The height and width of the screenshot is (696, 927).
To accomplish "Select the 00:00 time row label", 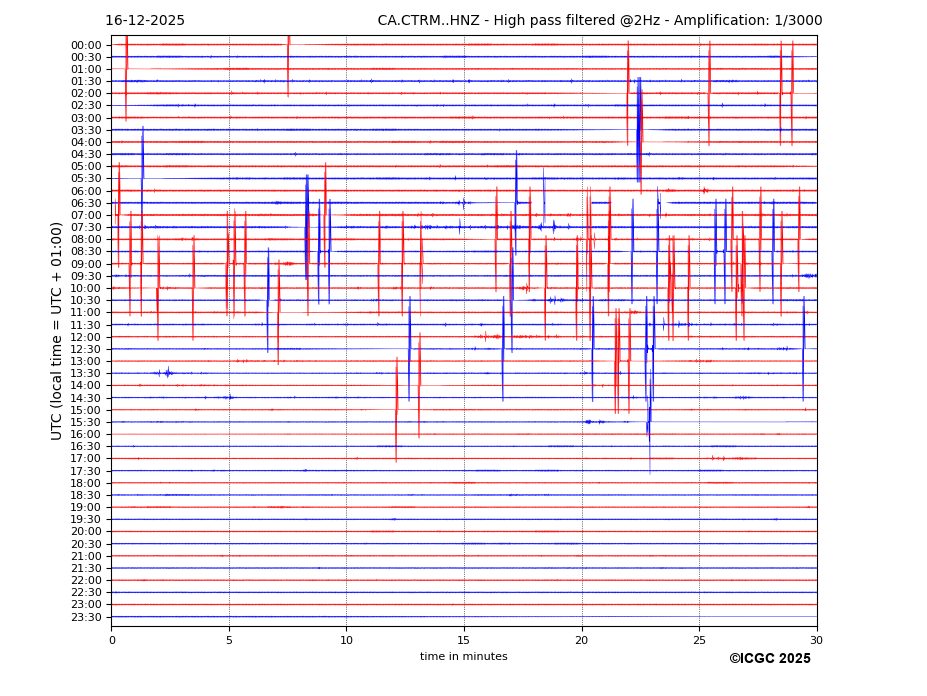I will [85, 45].
